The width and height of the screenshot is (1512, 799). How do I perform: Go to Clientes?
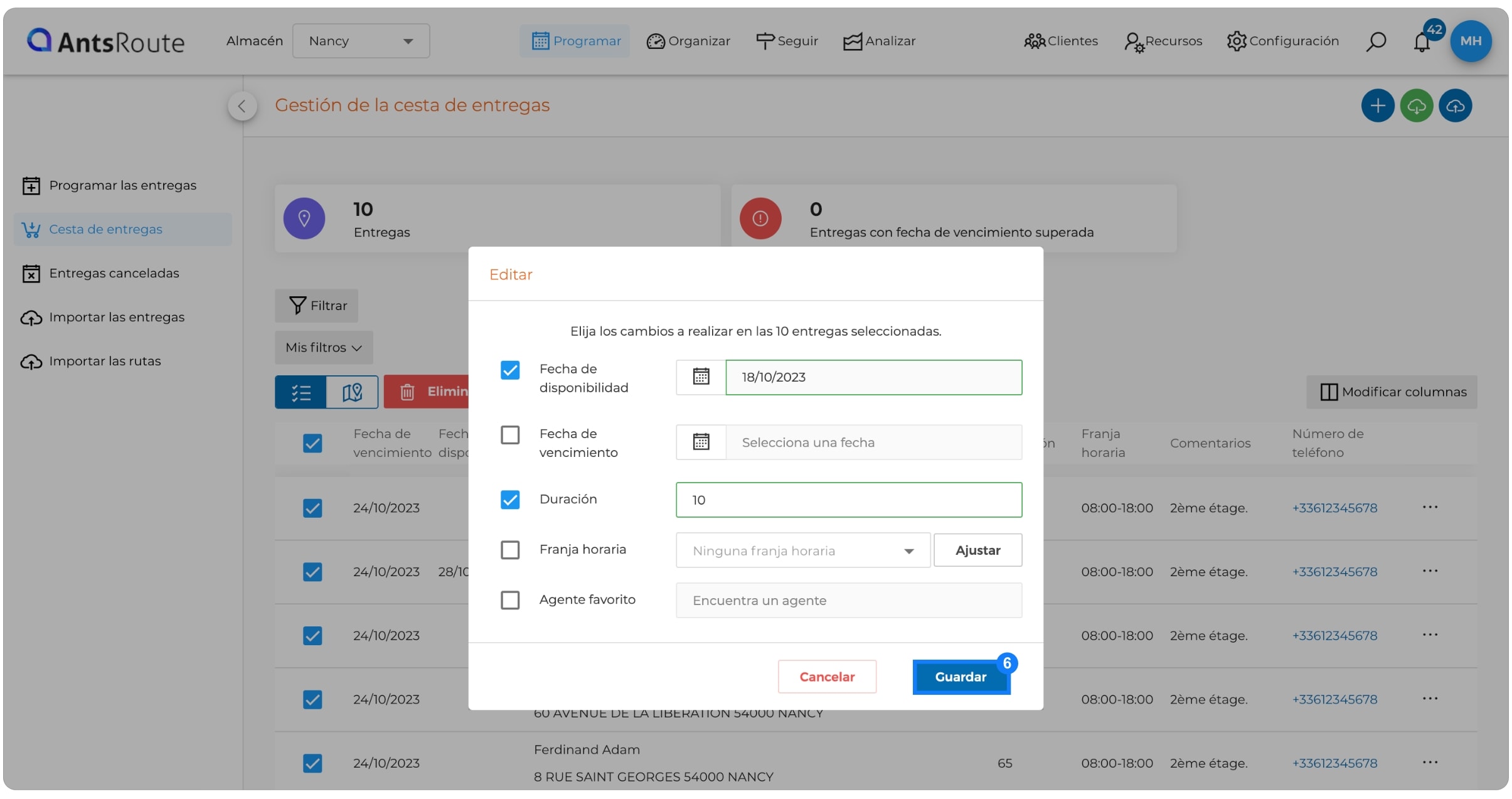(1061, 41)
